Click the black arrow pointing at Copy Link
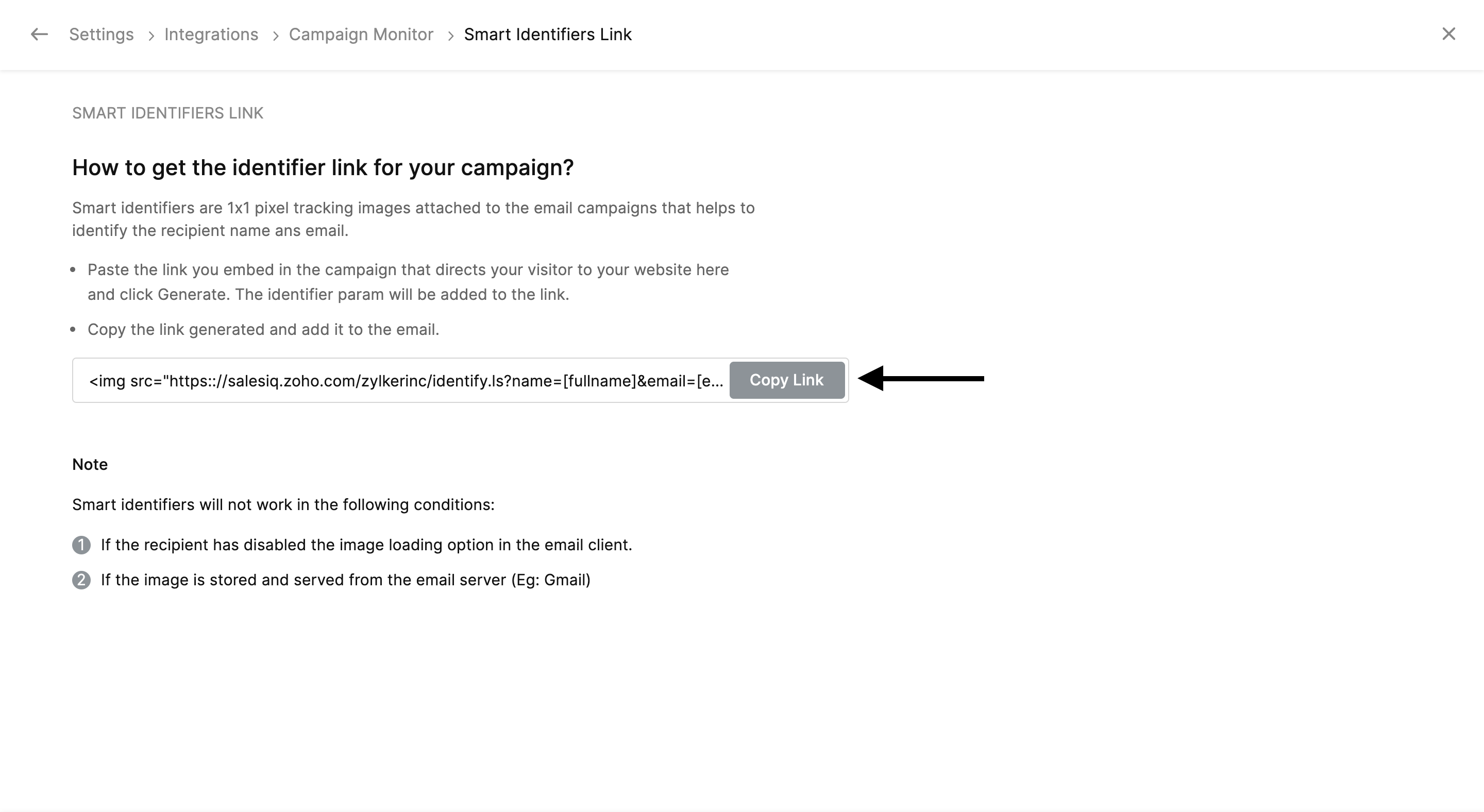The width and height of the screenshot is (1484, 812). (921, 378)
